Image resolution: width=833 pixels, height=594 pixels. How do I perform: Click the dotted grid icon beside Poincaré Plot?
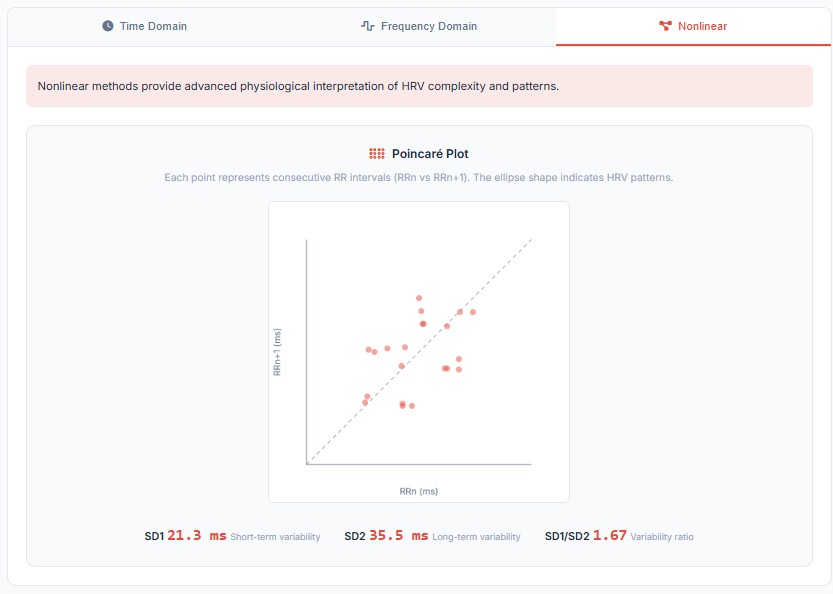click(x=377, y=154)
